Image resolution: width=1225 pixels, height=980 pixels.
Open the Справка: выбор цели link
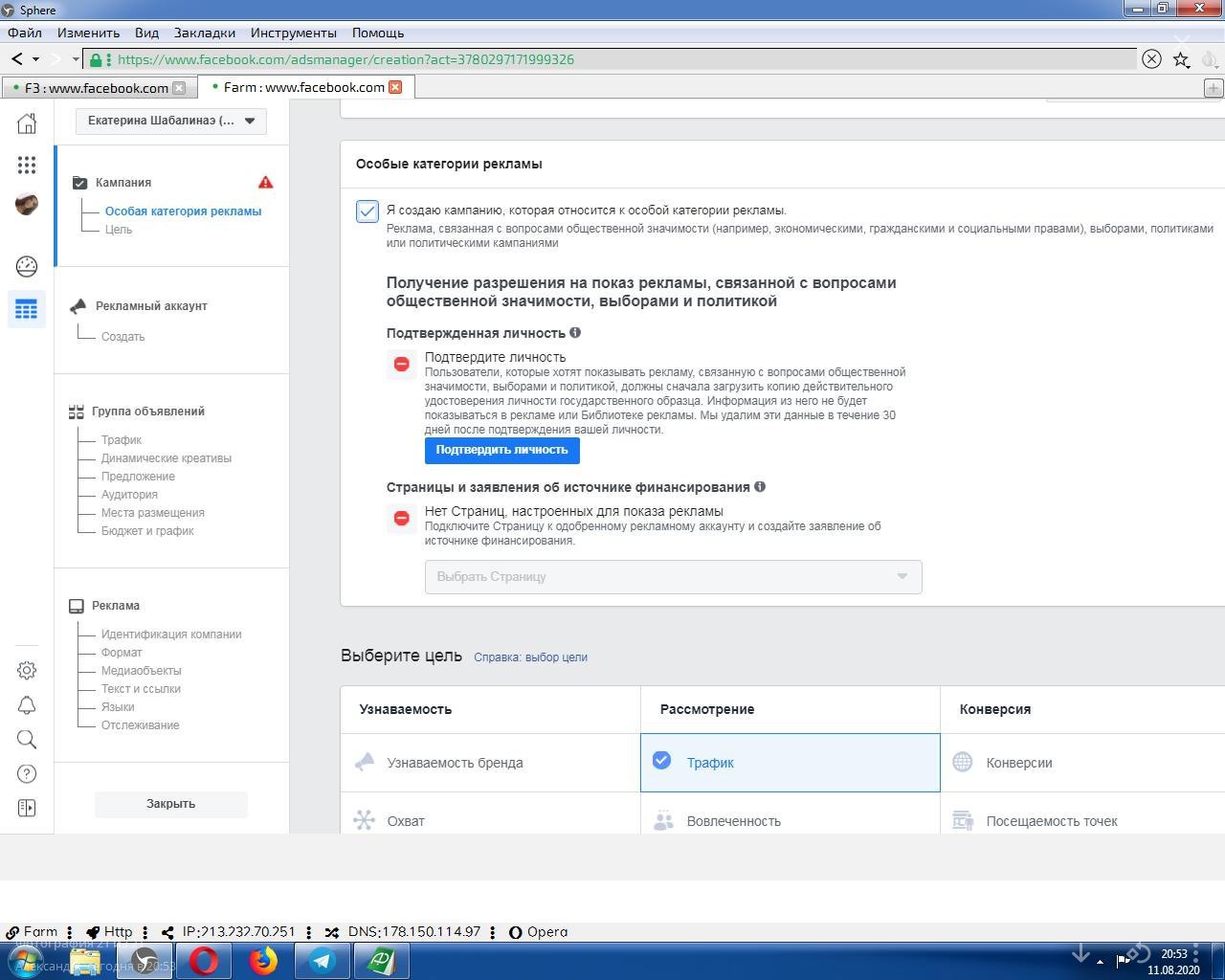click(530, 657)
